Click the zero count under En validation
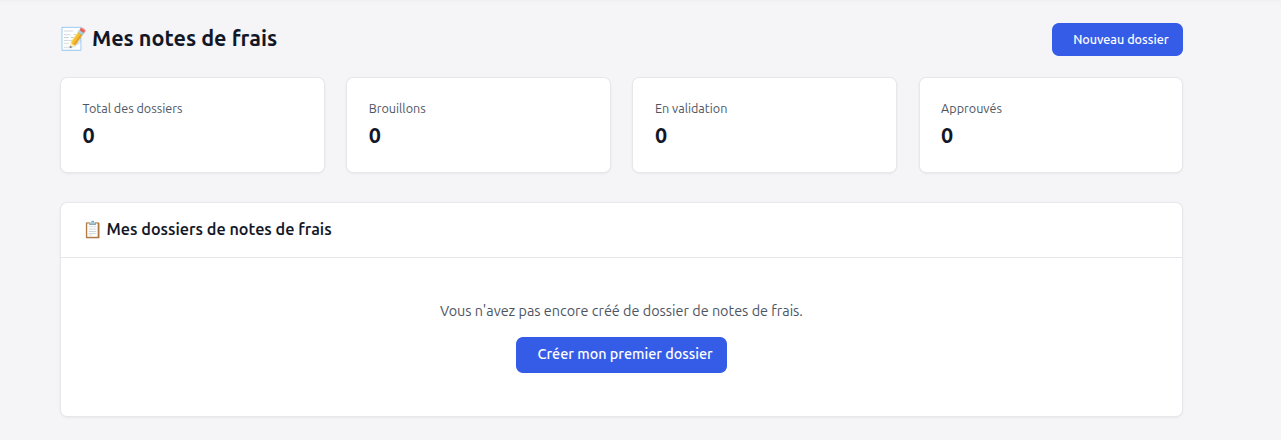 click(661, 136)
